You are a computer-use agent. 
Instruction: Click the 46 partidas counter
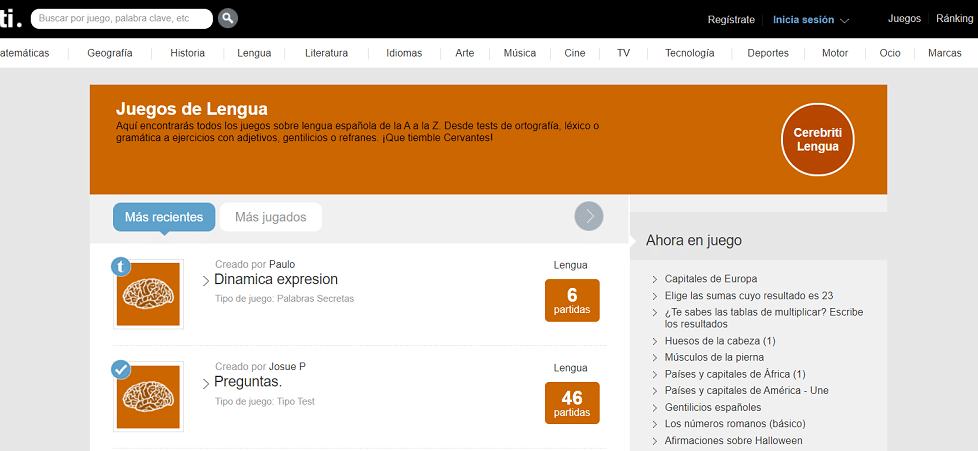572,402
